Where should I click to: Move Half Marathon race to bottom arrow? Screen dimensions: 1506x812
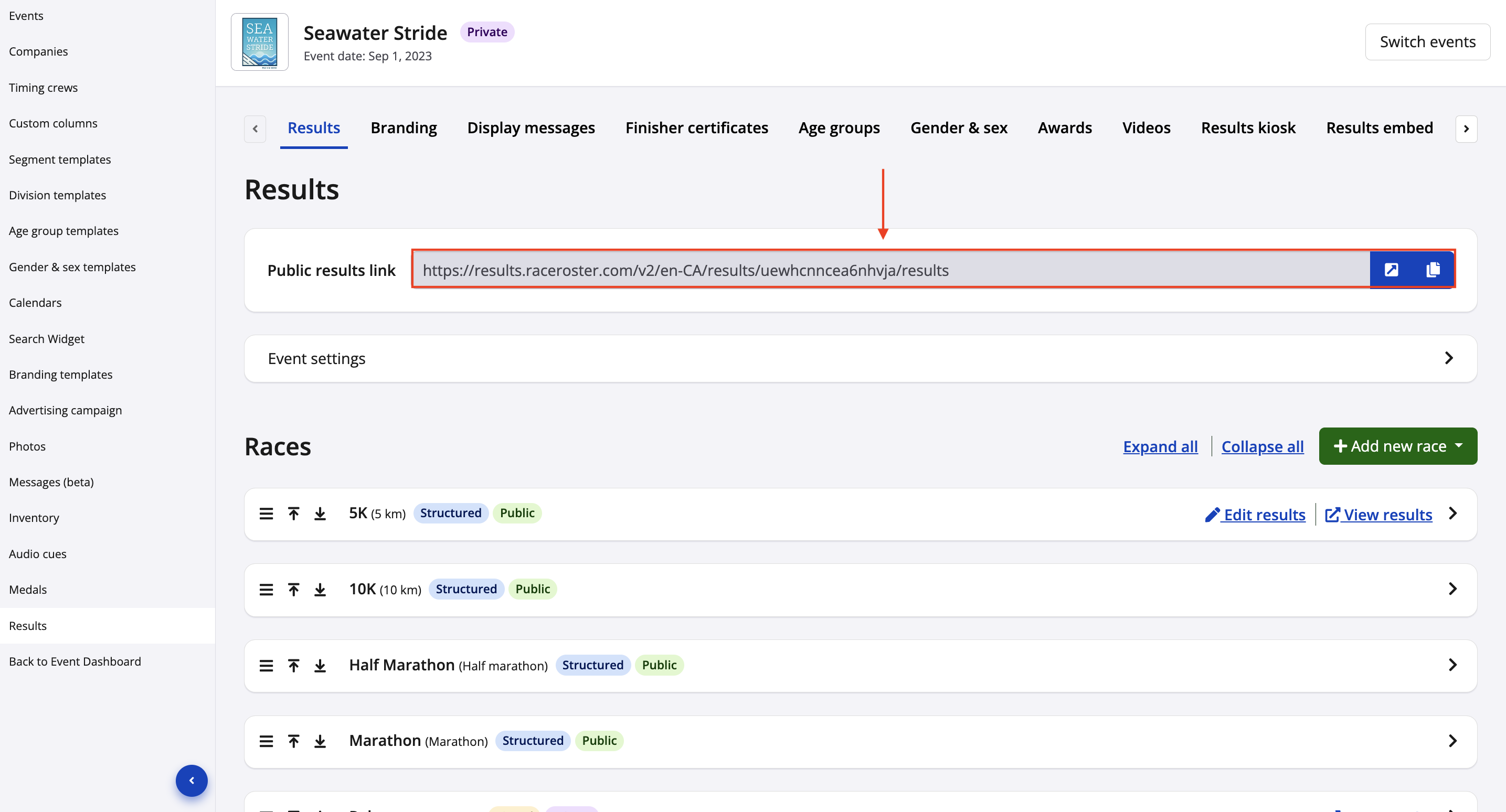click(320, 665)
